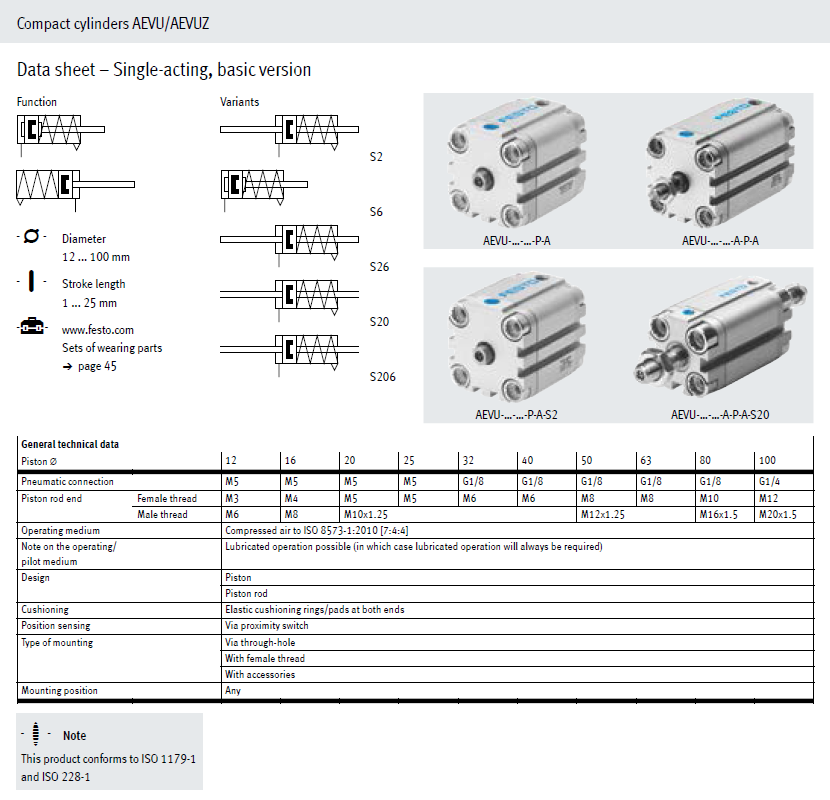830x800 pixels.
Task: Click the 'Piston rod' design value
Action: pyautogui.click(x=246, y=594)
